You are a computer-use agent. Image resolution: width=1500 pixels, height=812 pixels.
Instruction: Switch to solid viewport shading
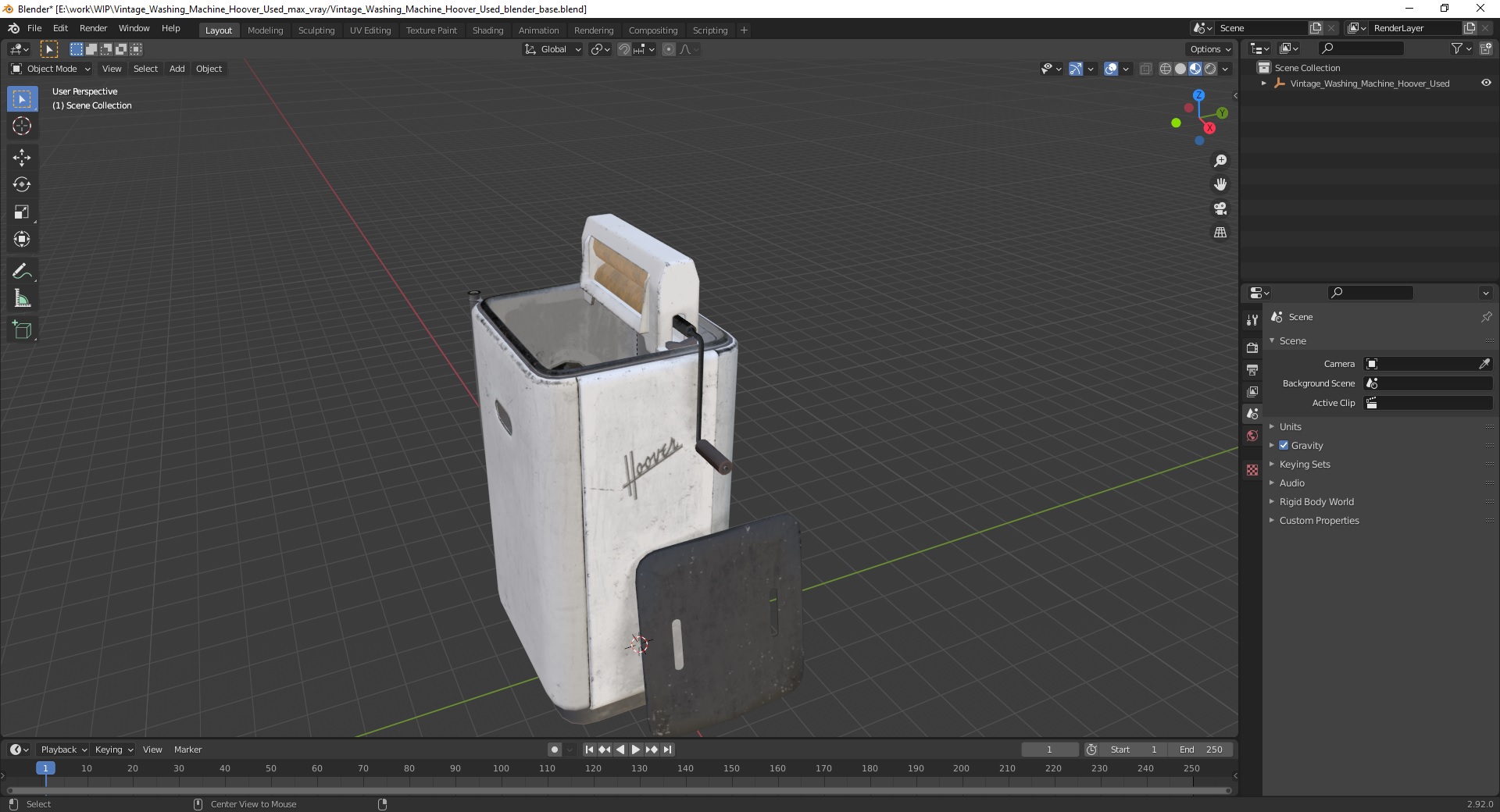(1180, 69)
